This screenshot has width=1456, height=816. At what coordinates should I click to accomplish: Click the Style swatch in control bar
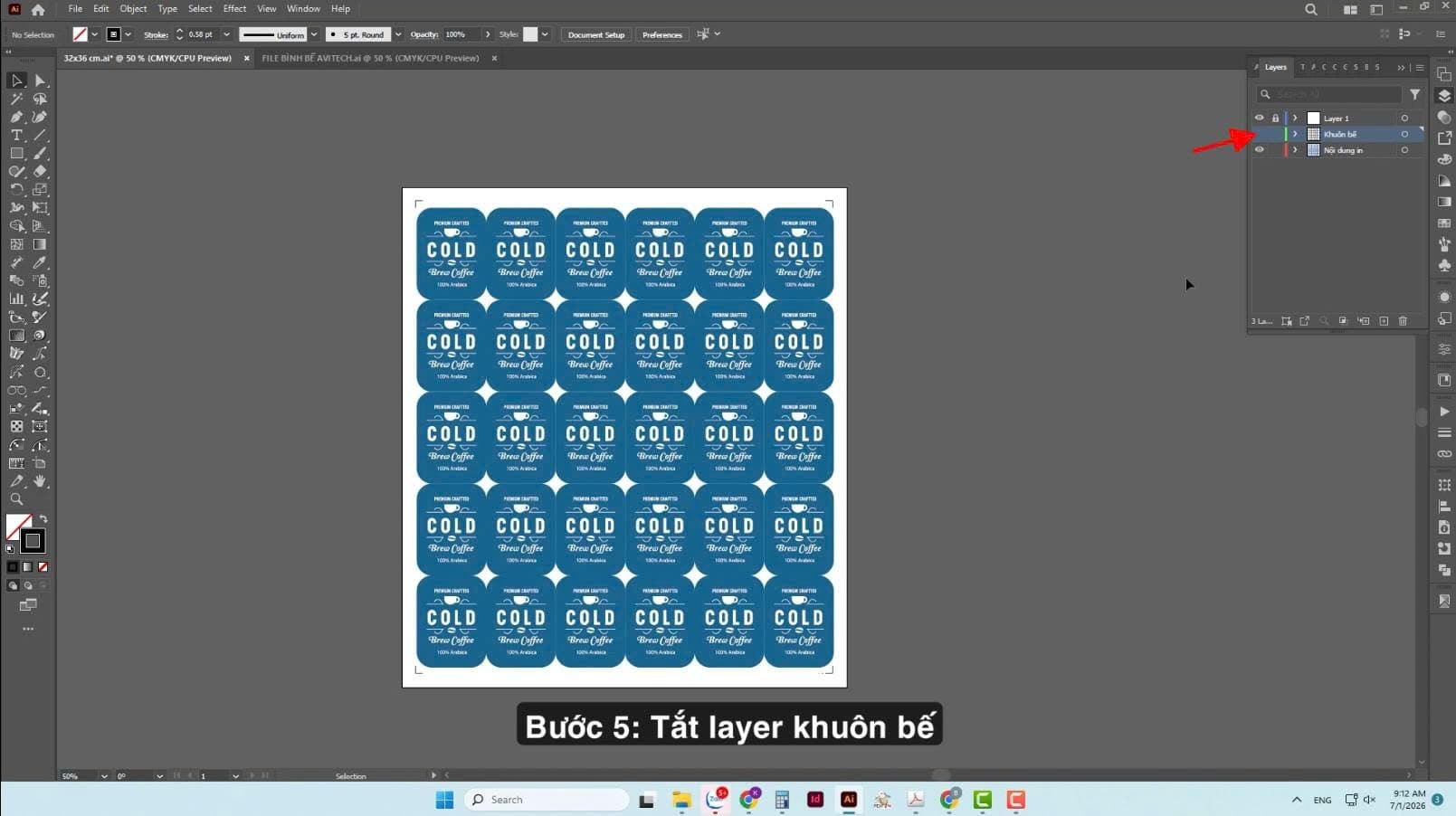click(530, 34)
